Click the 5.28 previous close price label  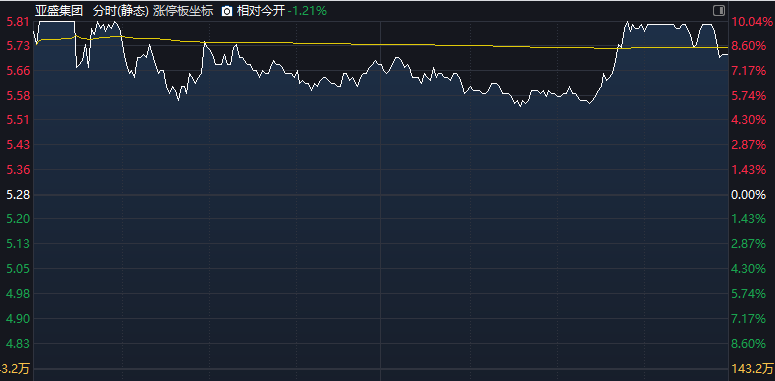tap(17, 195)
